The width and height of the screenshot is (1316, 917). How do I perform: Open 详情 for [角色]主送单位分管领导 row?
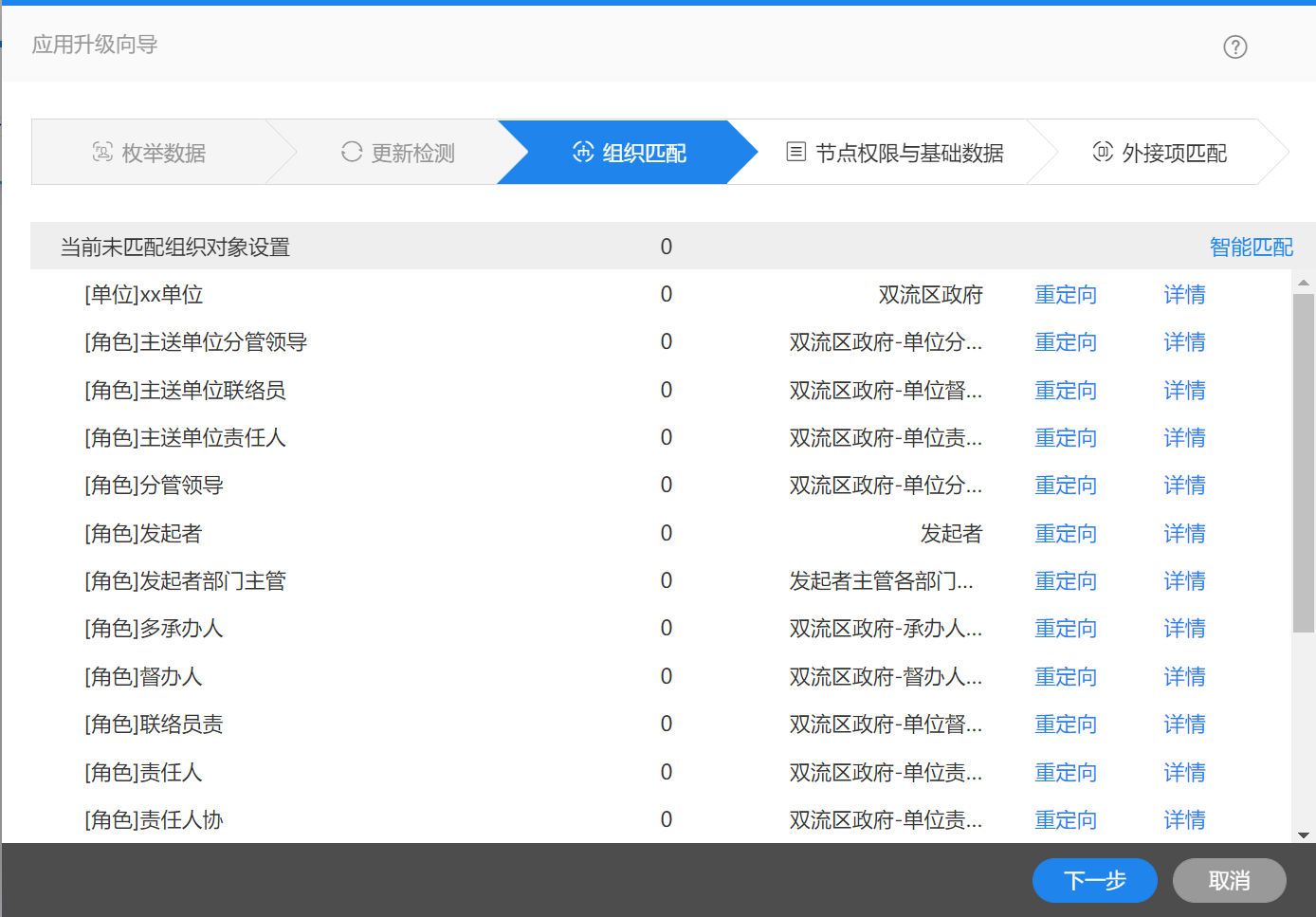tap(1184, 342)
